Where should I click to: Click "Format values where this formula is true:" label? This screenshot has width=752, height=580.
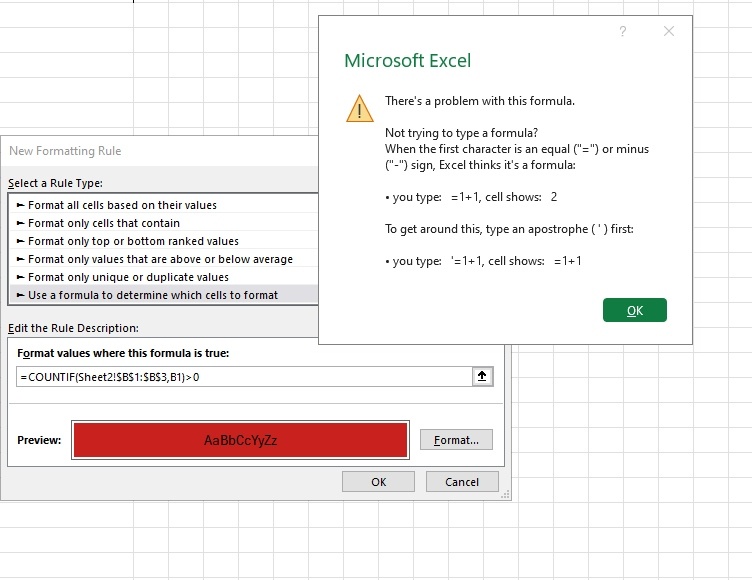click(x=123, y=353)
